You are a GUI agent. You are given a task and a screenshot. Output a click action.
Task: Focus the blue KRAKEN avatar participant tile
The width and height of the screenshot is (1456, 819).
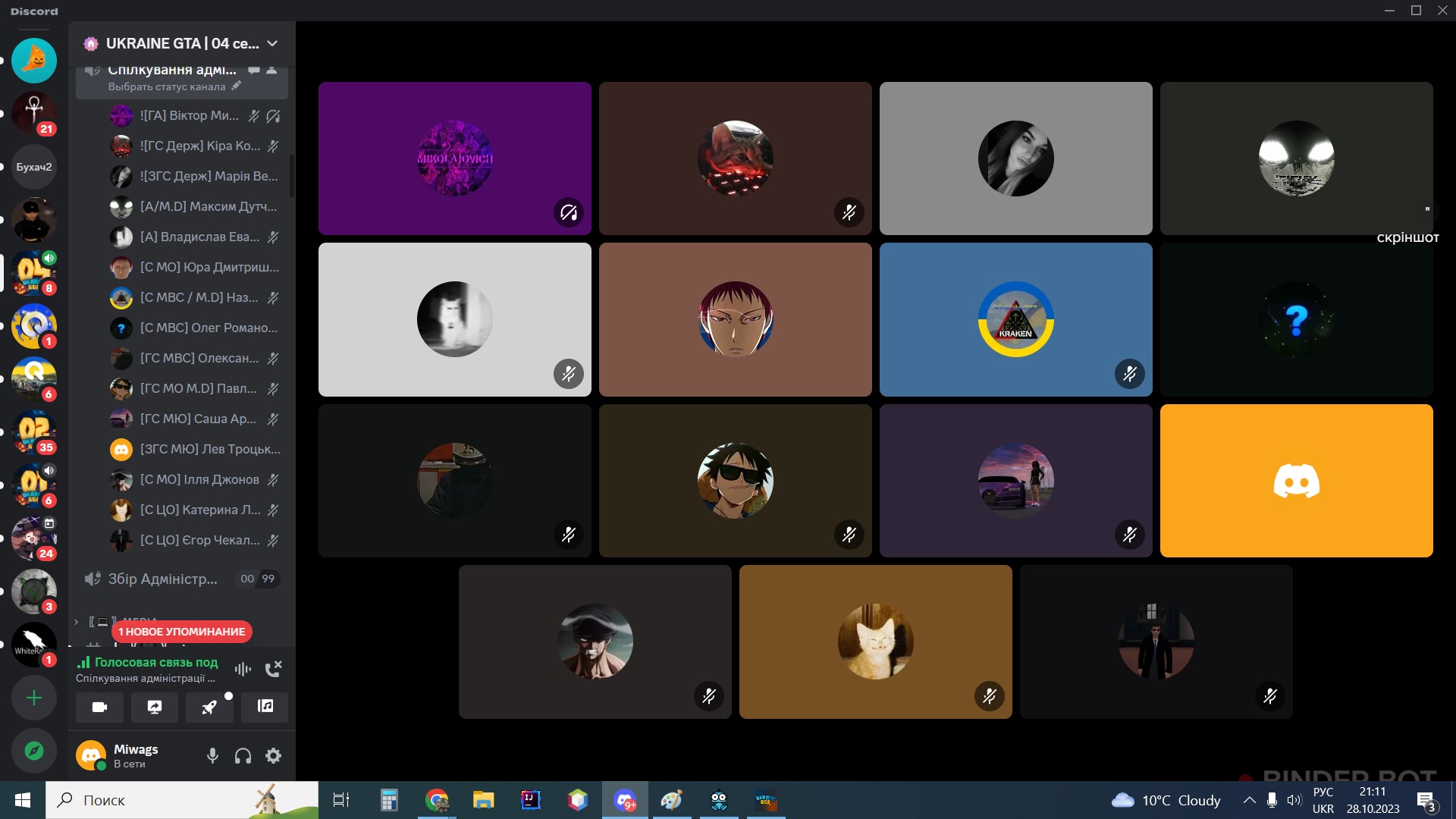tap(1016, 319)
